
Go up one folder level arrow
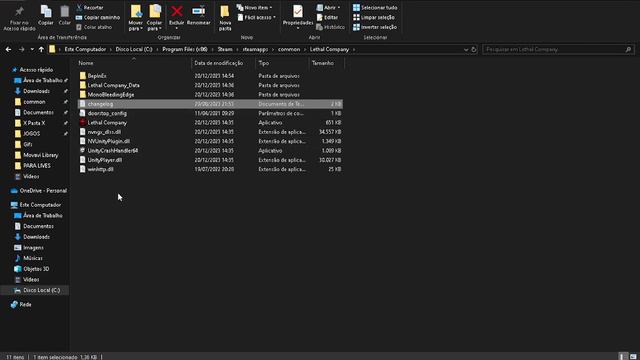click(41, 49)
